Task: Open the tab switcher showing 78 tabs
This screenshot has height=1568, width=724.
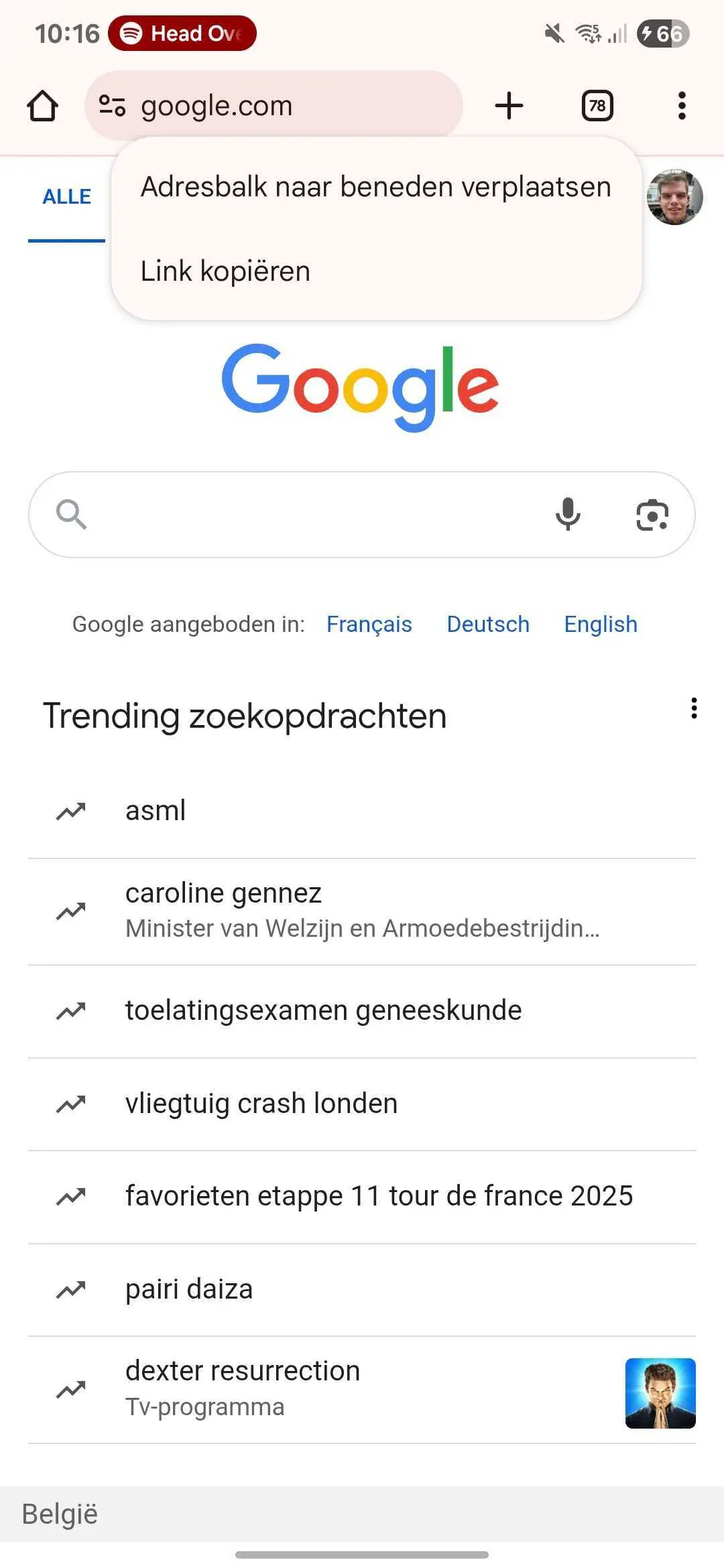Action: click(x=597, y=105)
